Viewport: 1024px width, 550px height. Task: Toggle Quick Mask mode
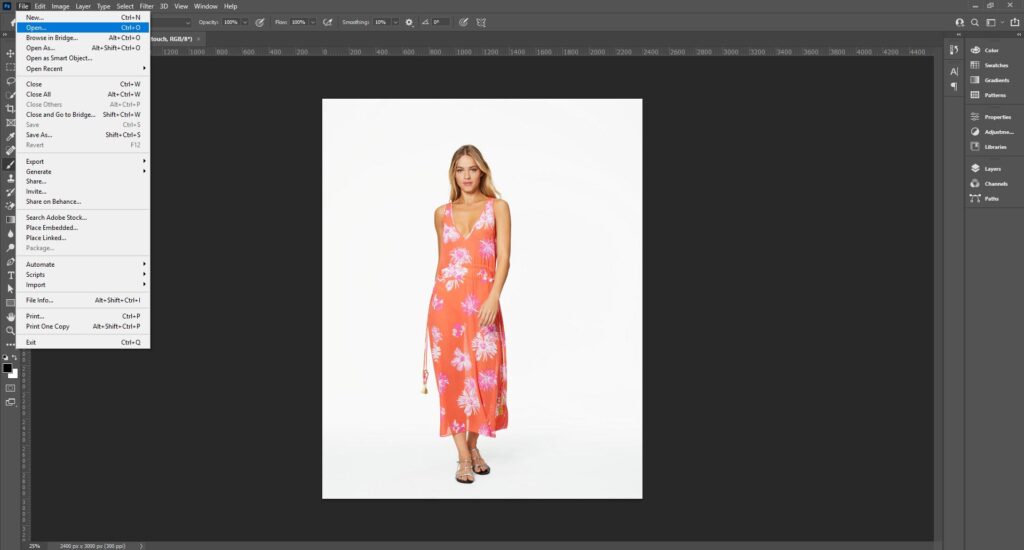(x=10, y=388)
